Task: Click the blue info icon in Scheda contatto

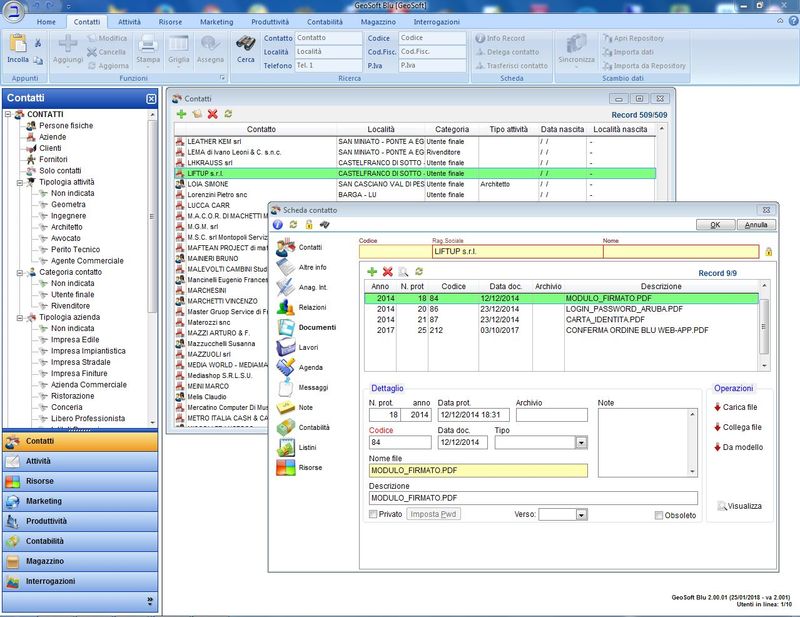Action: [x=278, y=225]
